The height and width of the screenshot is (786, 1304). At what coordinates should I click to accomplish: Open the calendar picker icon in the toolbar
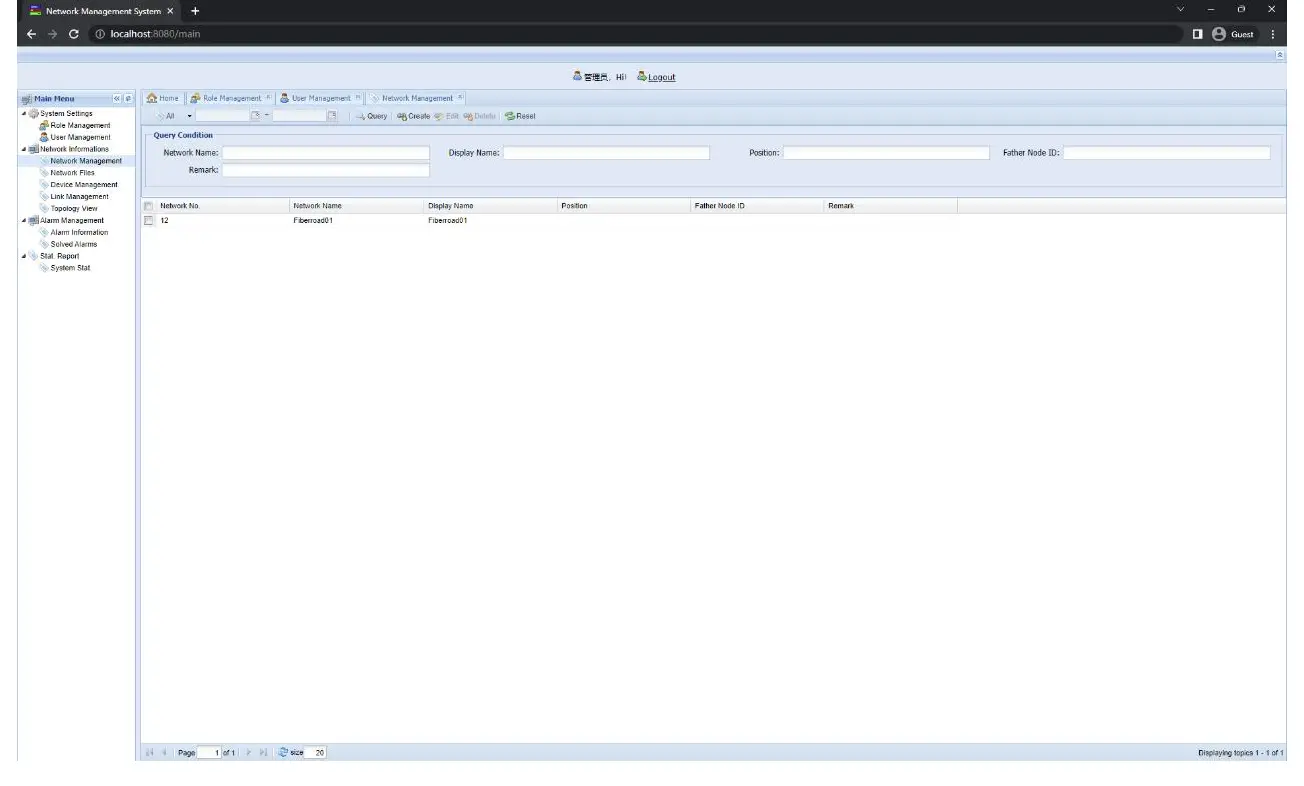click(254, 115)
